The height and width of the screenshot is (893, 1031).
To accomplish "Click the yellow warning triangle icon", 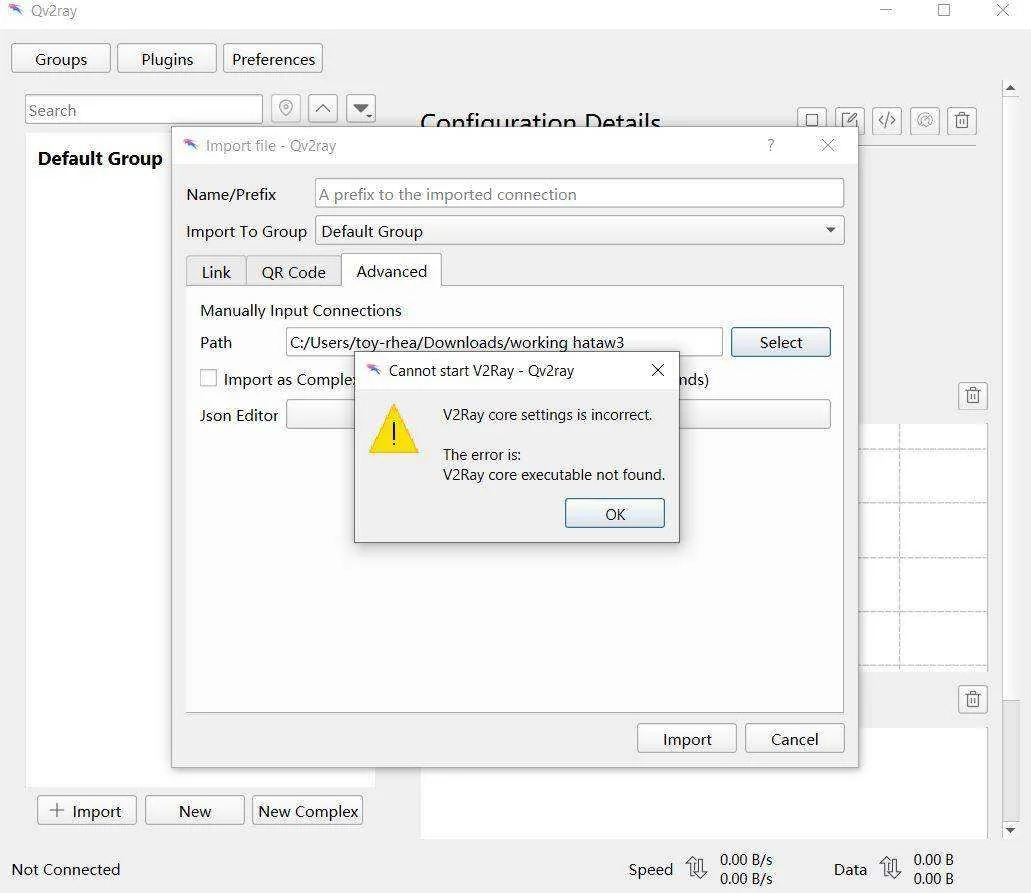I will 394,429.
